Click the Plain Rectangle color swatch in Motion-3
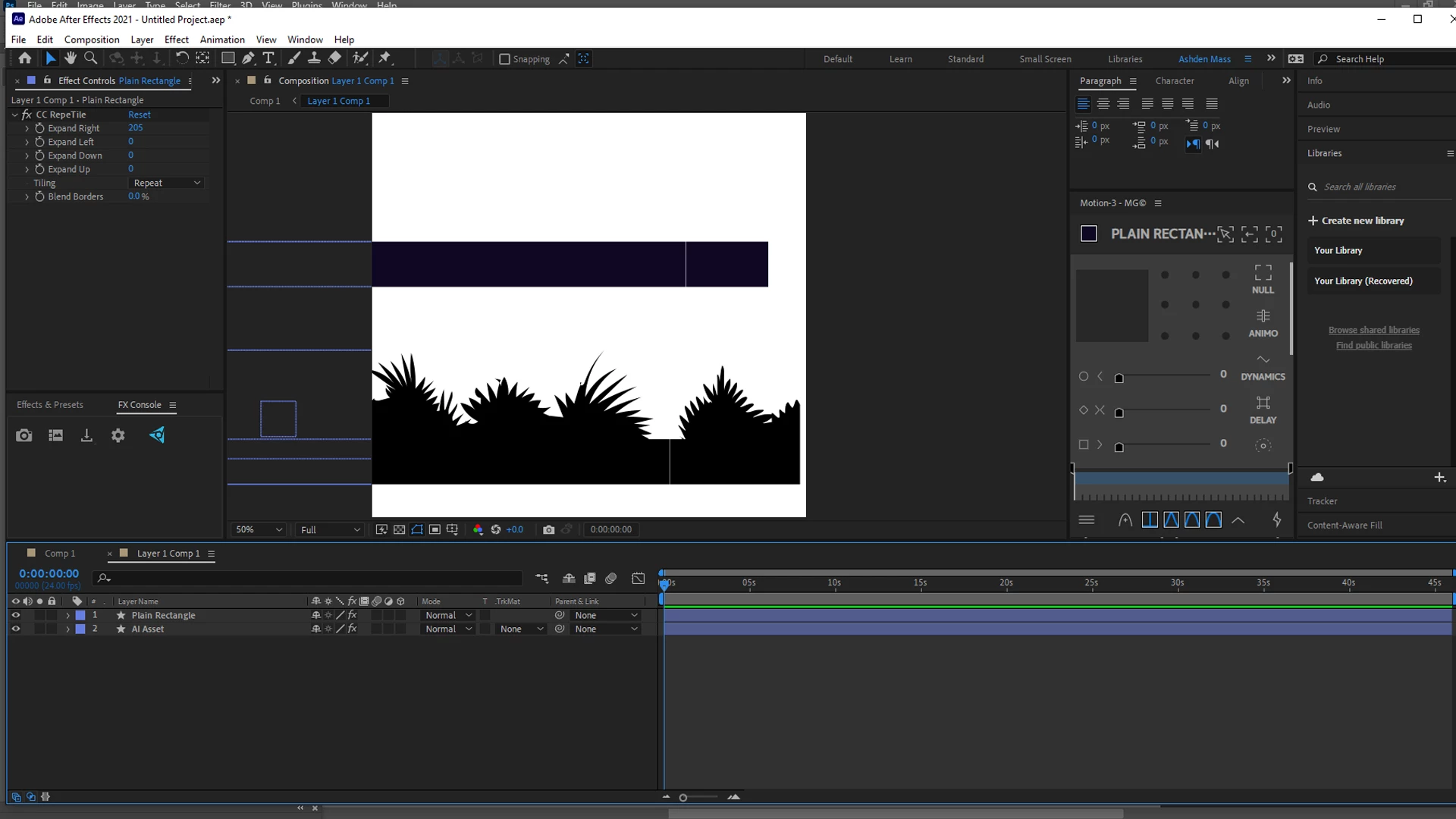Image resolution: width=1456 pixels, height=819 pixels. 1088,234
